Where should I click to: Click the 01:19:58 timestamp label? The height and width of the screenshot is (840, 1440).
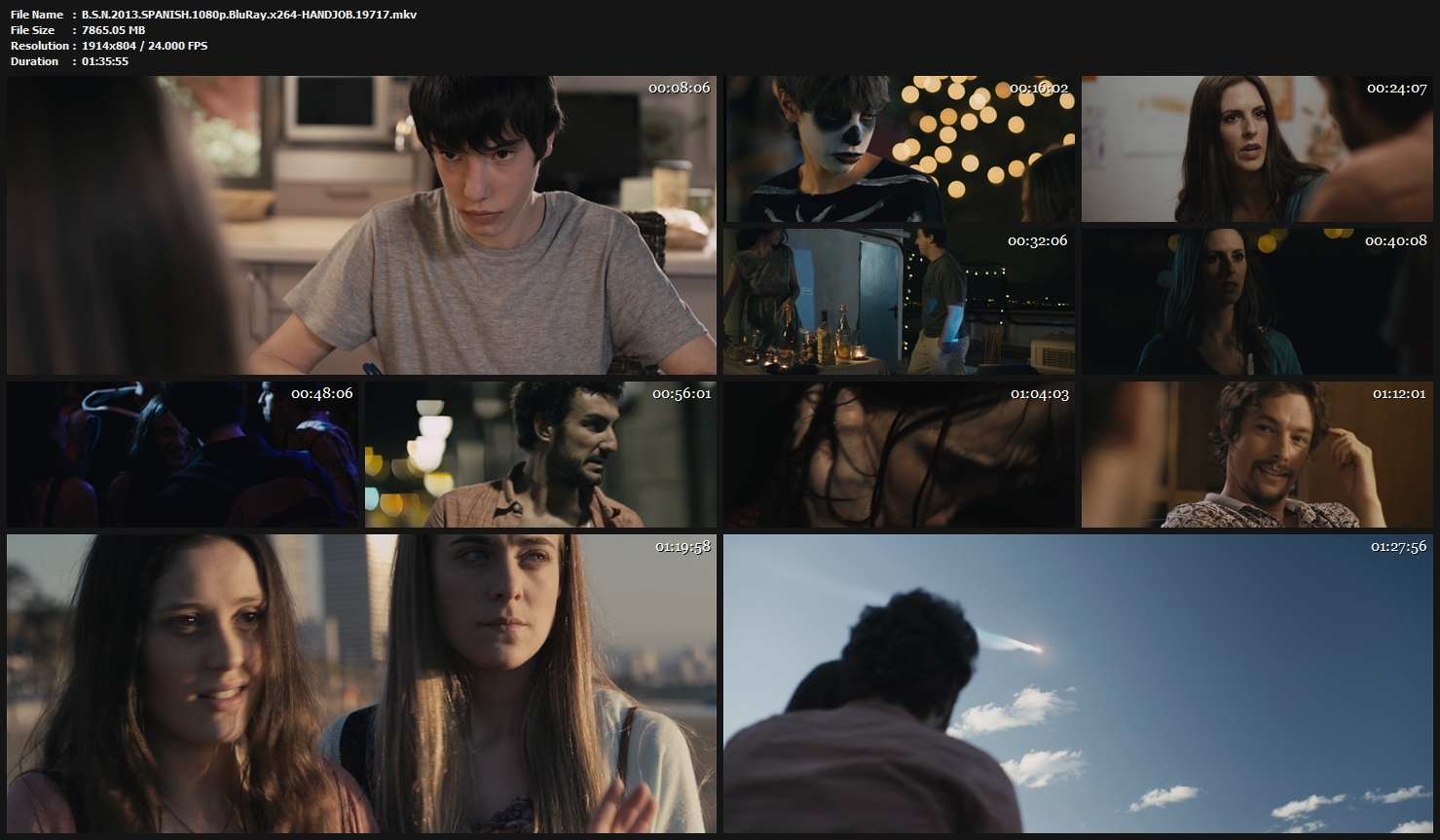pyautogui.click(x=682, y=546)
